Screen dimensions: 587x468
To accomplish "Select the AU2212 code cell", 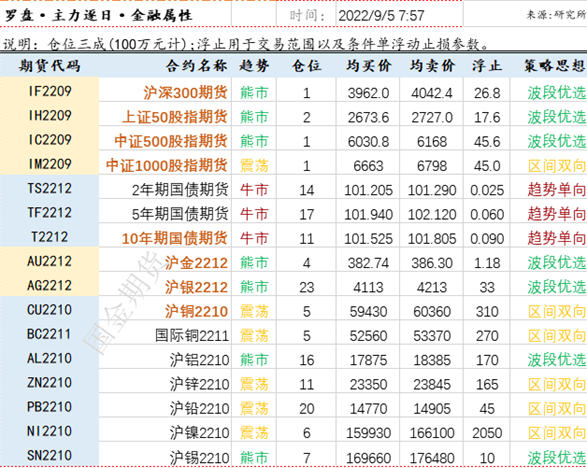I will pos(49,261).
